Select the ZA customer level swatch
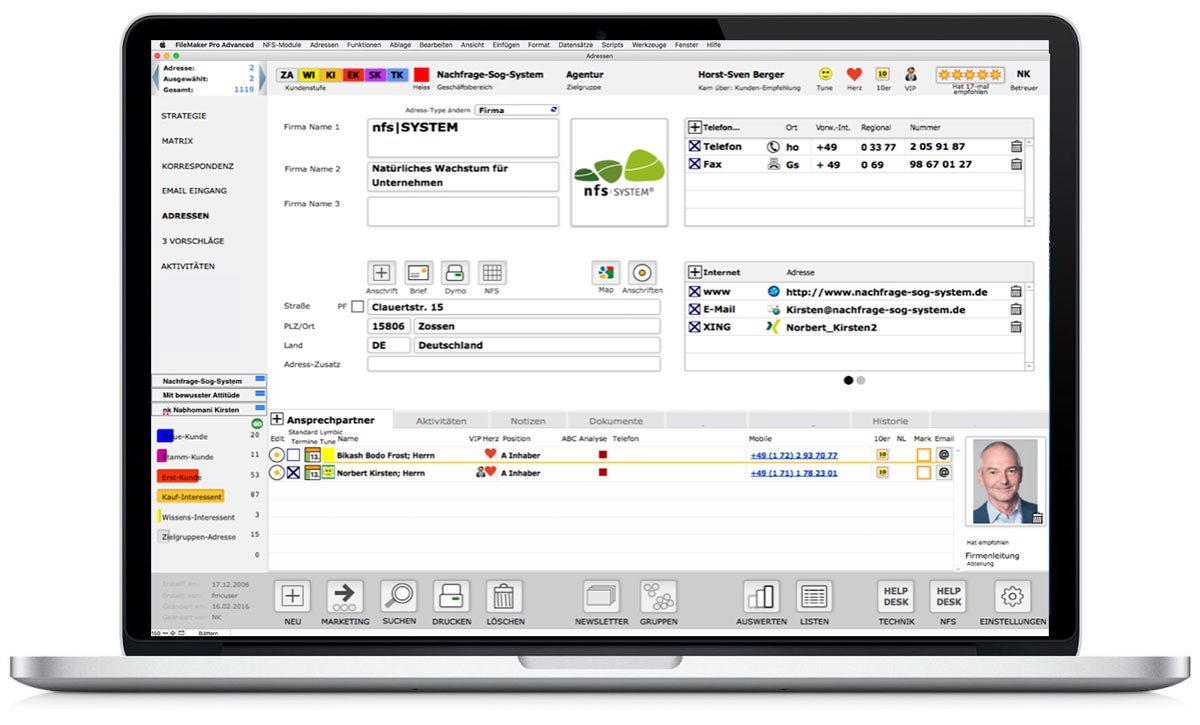The width and height of the screenshot is (1200, 725). coord(287,75)
